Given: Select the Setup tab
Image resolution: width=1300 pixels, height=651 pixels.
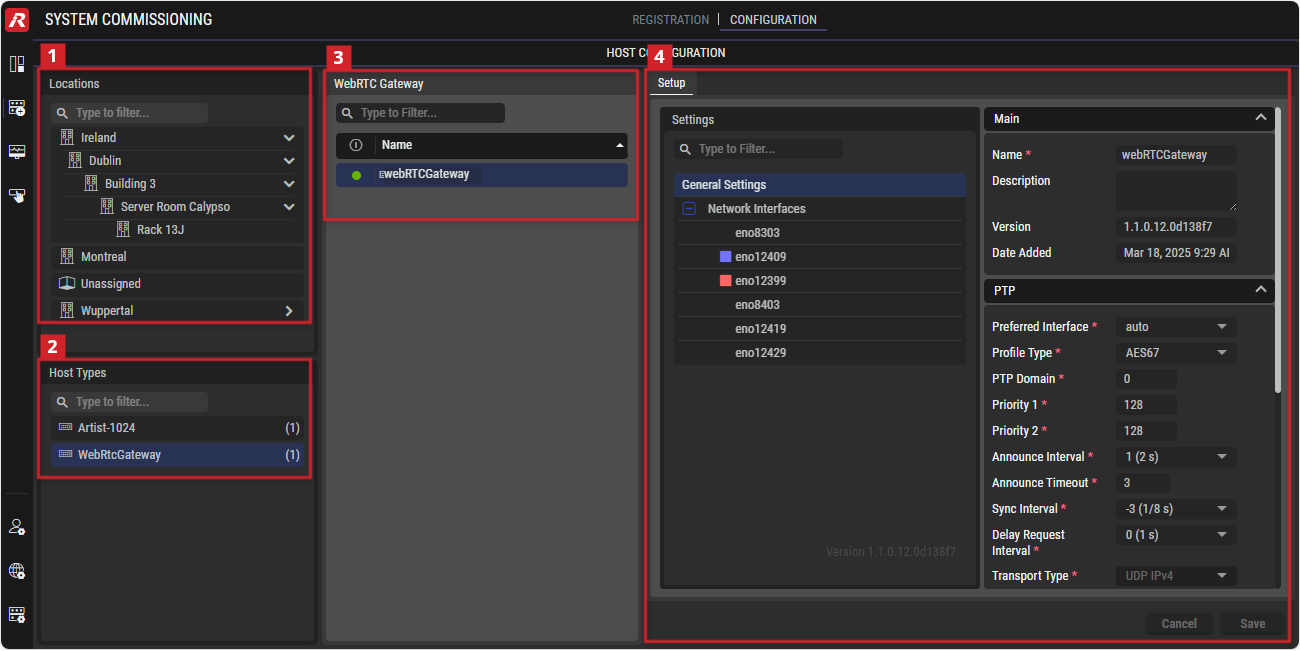Looking at the screenshot, I should tap(672, 83).
